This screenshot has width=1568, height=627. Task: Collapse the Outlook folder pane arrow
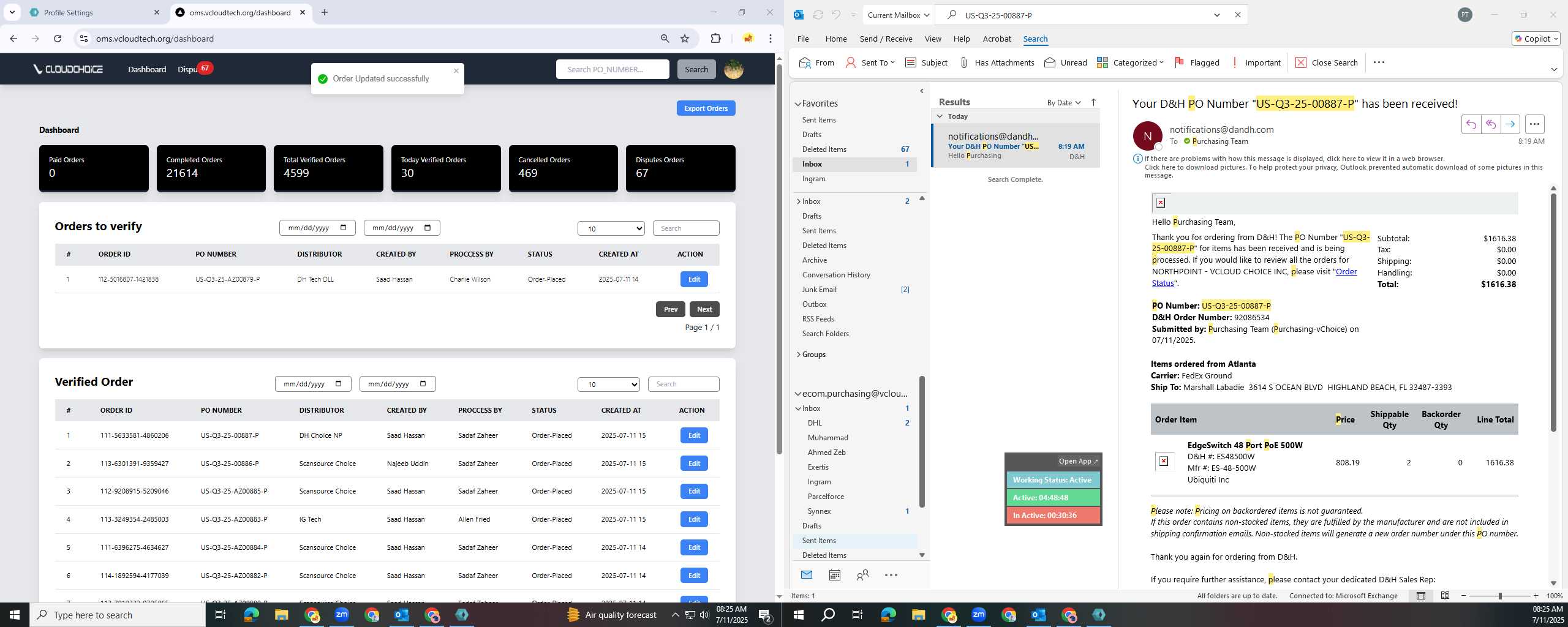click(921, 91)
